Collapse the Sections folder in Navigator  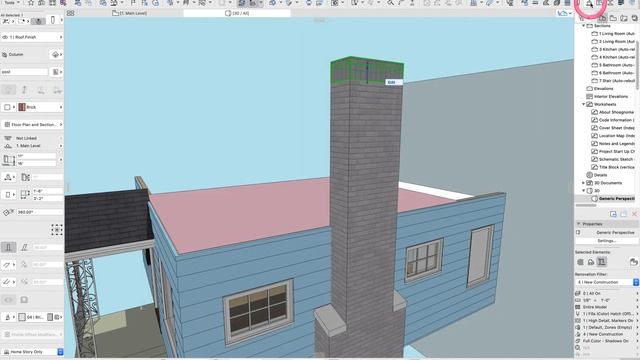(584, 26)
